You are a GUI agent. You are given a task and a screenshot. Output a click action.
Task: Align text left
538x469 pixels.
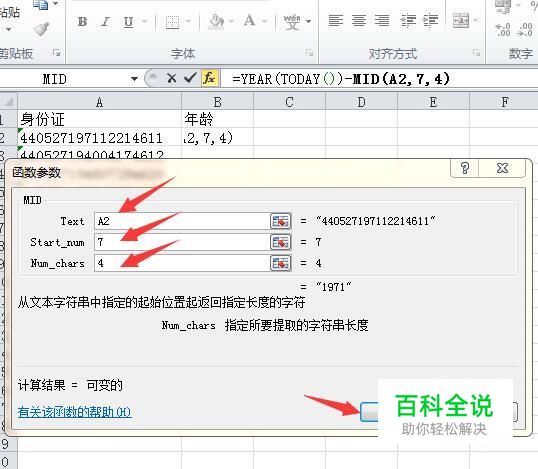[336, 21]
